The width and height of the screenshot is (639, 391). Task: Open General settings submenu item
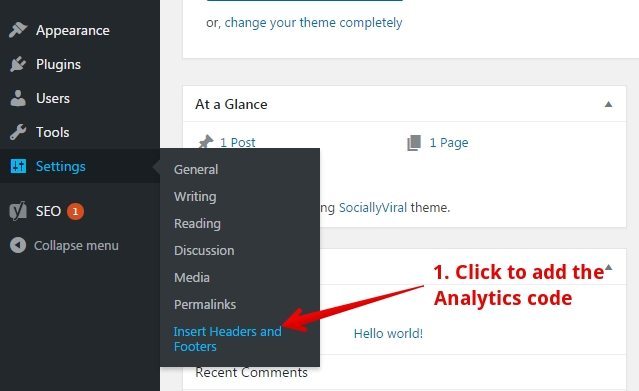coord(196,169)
